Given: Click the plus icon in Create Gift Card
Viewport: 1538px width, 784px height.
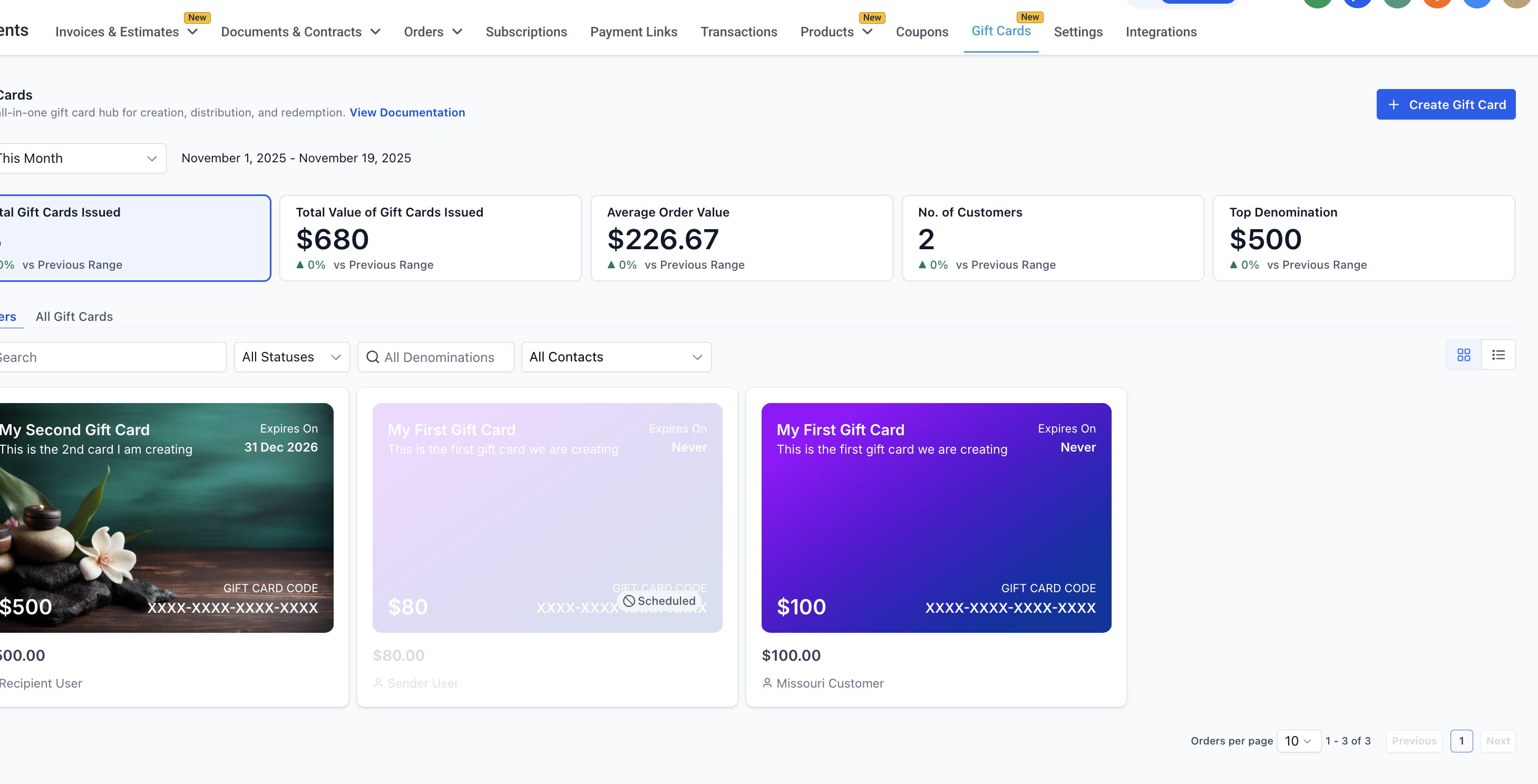Looking at the screenshot, I should click(1394, 104).
